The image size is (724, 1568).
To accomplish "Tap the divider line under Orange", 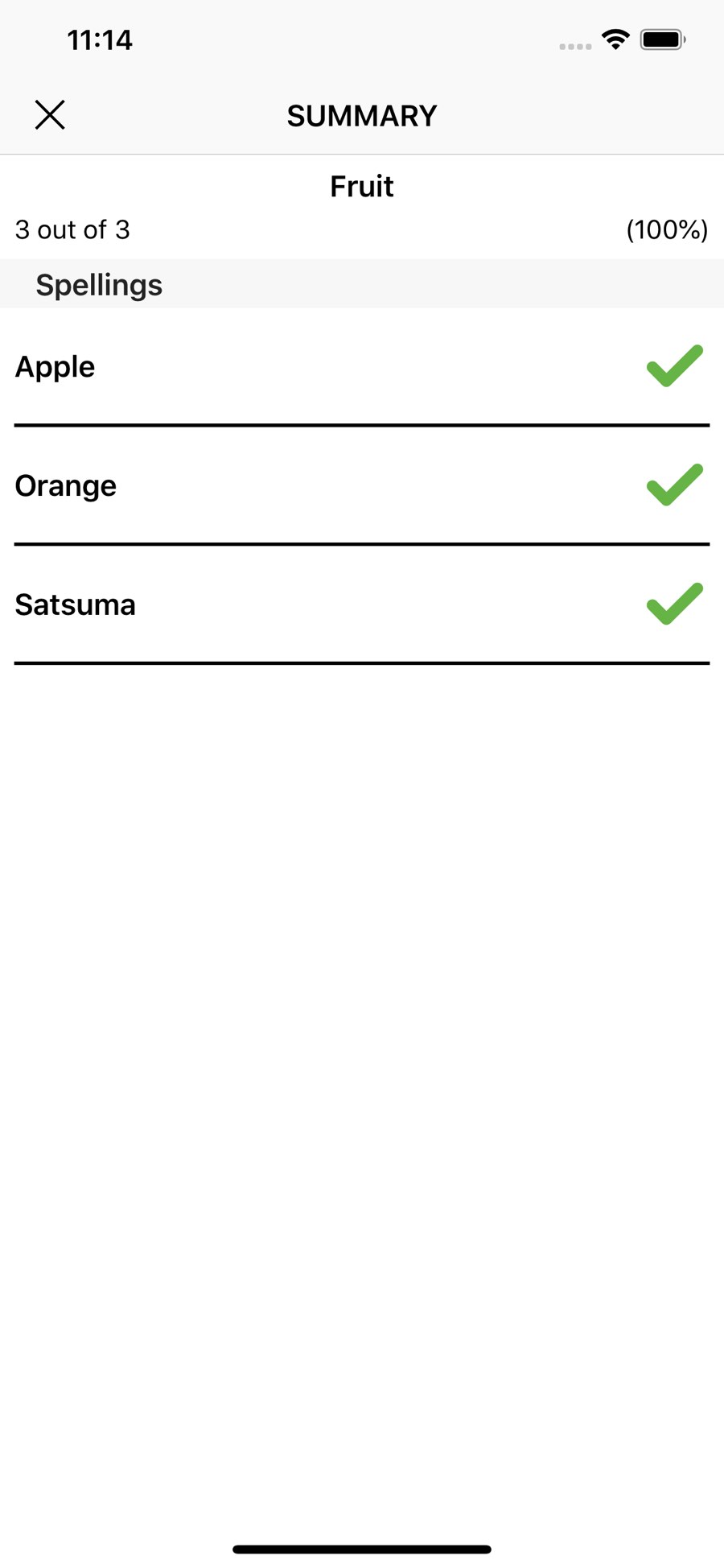I will (362, 544).
